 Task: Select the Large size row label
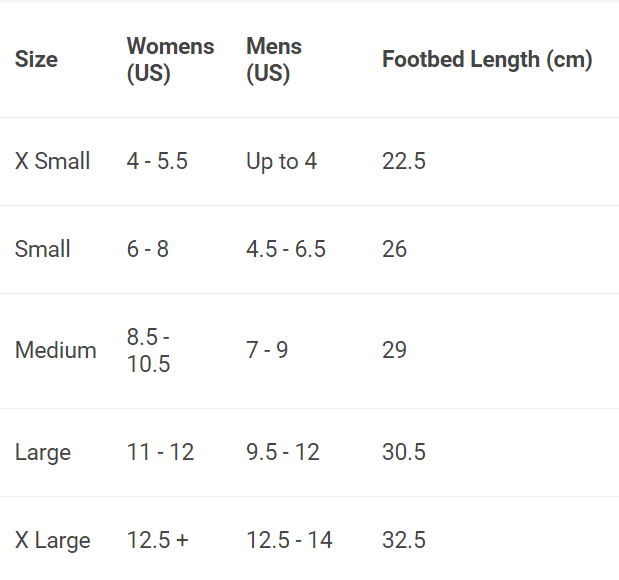pos(43,452)
